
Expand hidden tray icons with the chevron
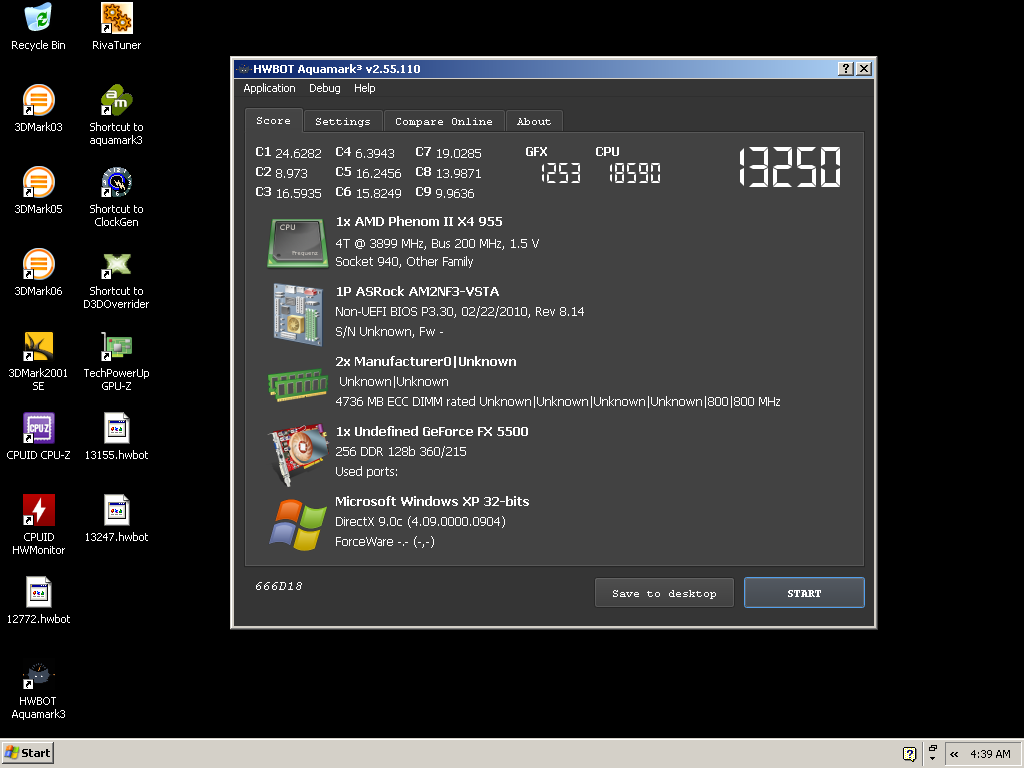pos(954,754)
